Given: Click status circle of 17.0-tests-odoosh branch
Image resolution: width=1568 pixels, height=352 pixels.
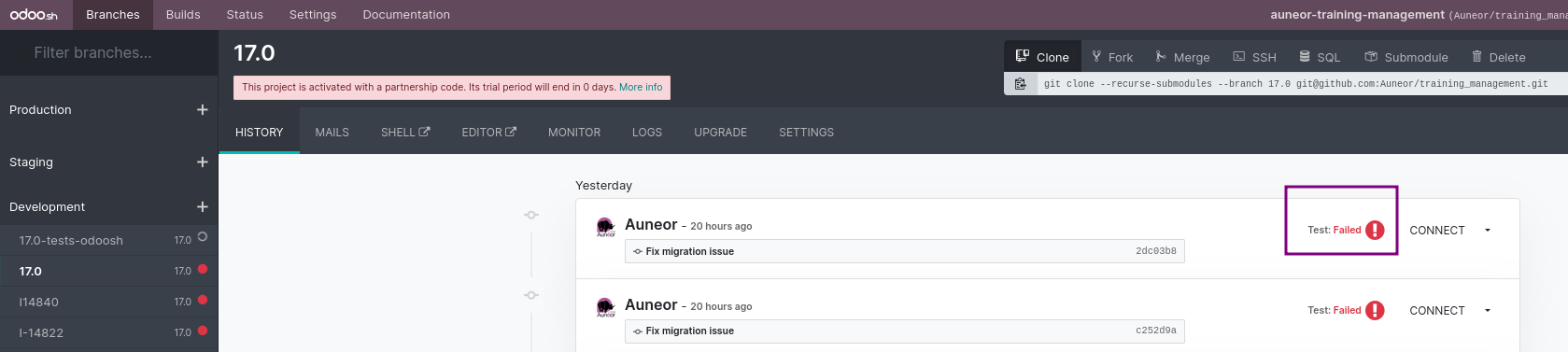Looking at the screenshot, I should [203, 237].
